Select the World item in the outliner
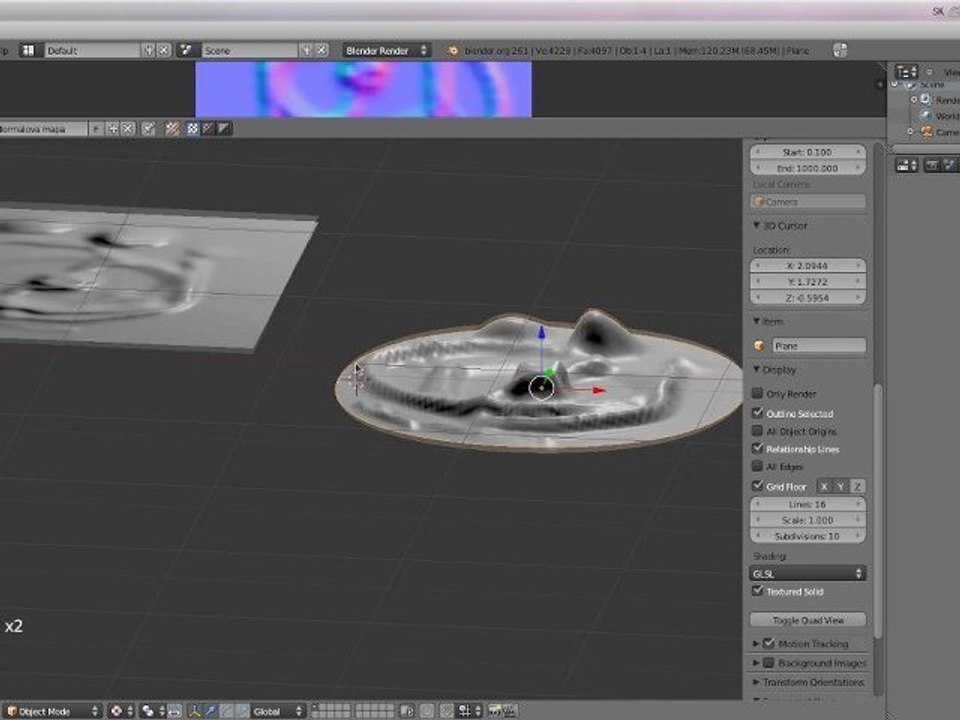The image size is (960, 720). pyautogui.click(x=946, y=116)
